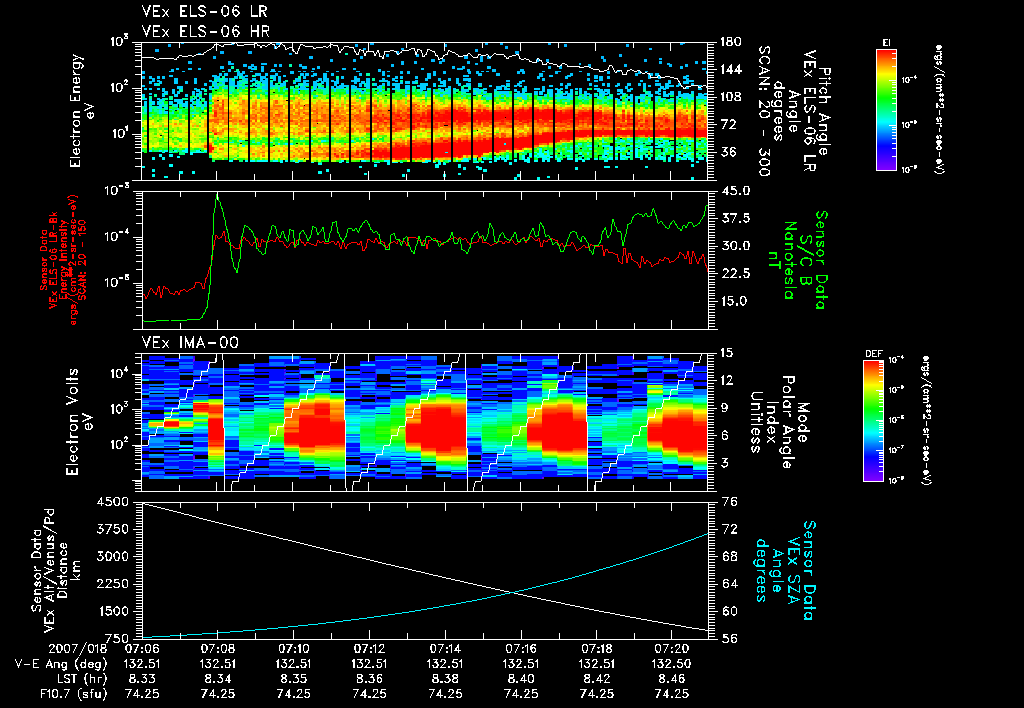
Task: Select the VEx ELS-06 HR title
Action: click(205, 31)
